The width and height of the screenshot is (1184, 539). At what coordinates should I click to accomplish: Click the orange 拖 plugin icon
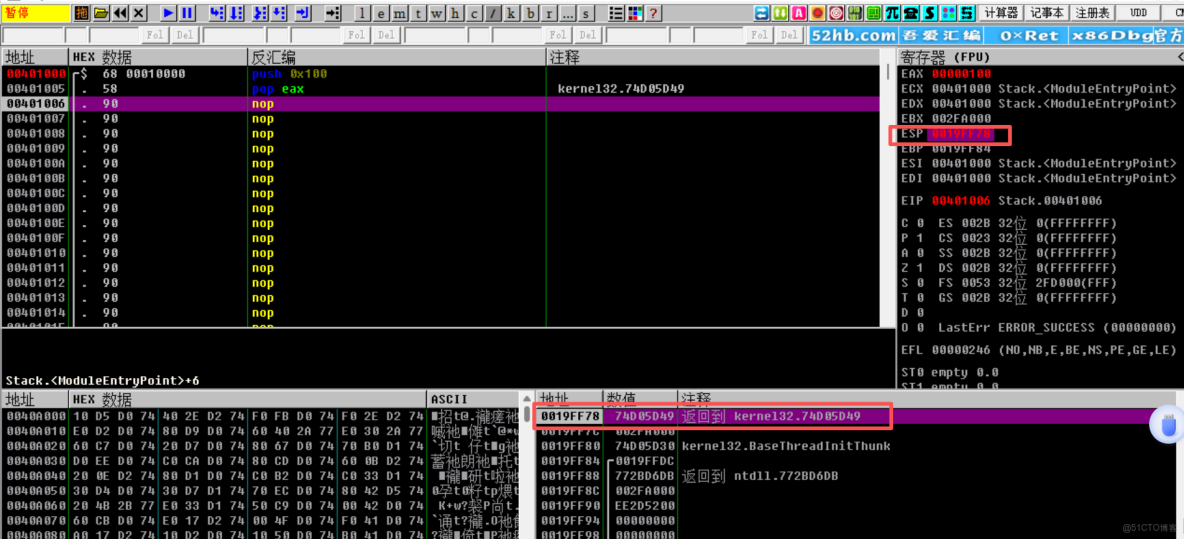(82, 14)
